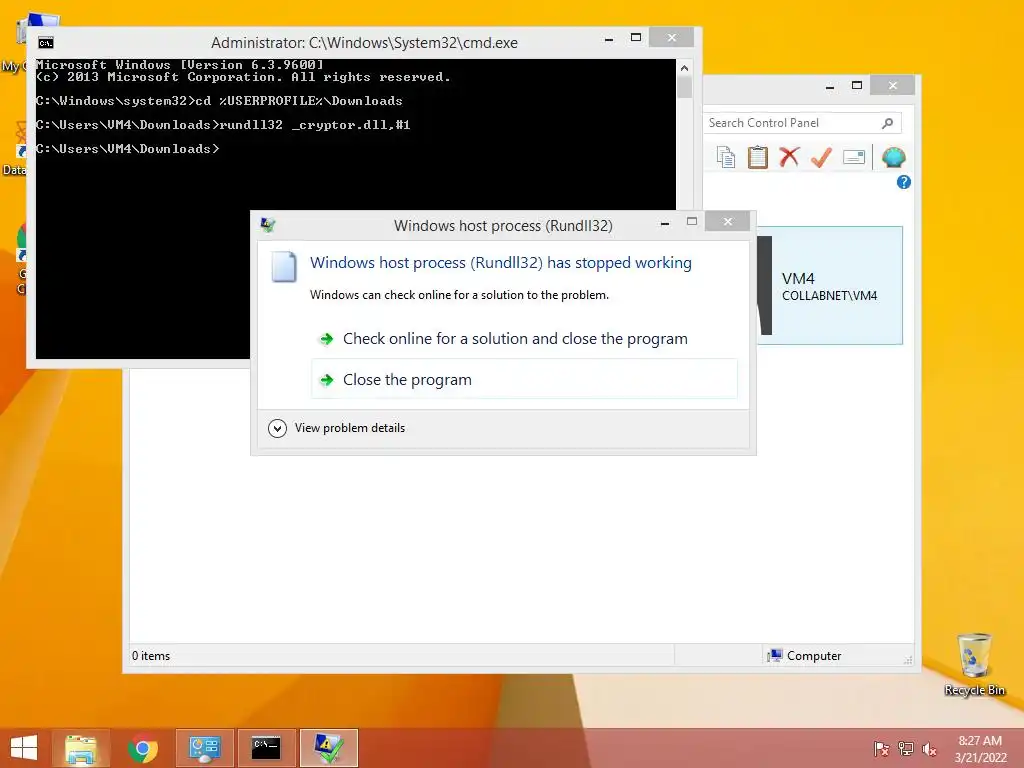Click the cmd vertical scrollbar thumb
Image resolution: width=1024 pixels, height=768 pixels.
pos(684,87)
